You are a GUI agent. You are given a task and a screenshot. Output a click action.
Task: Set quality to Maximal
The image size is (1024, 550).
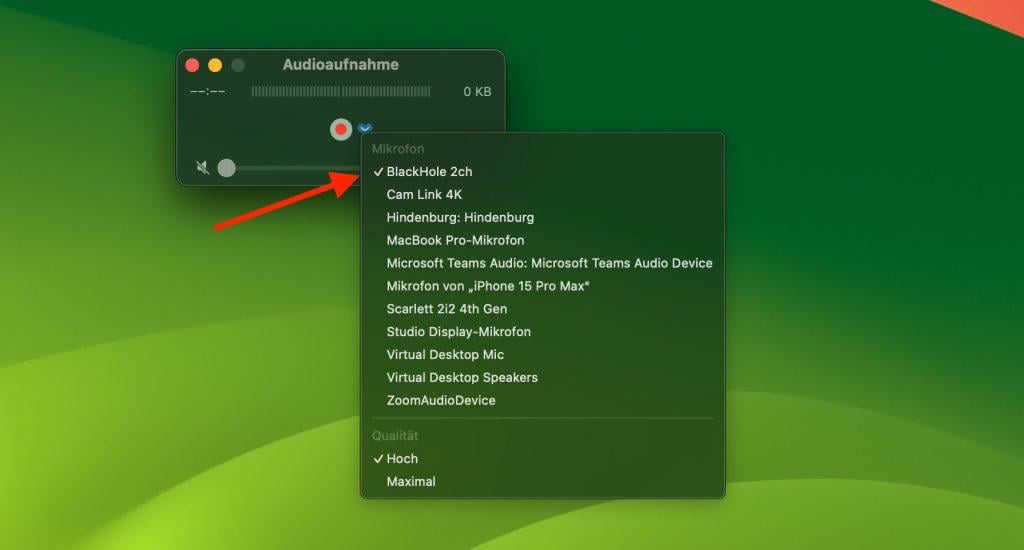coord(543,481)
